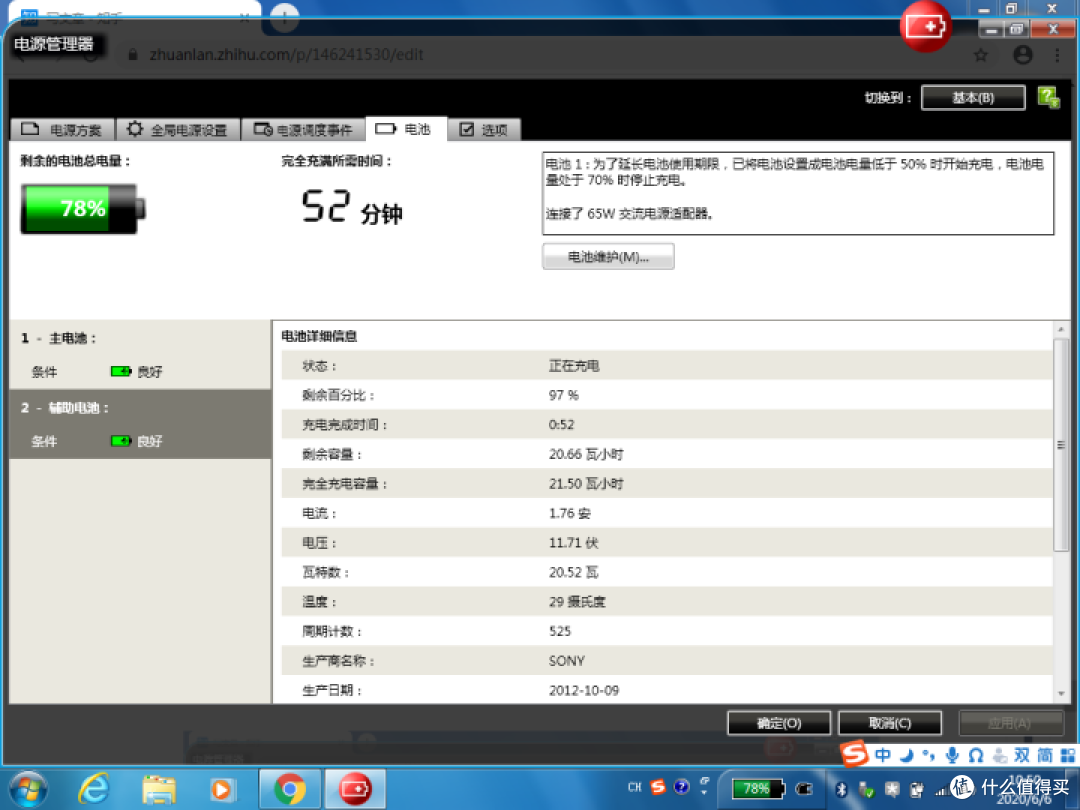1080x810 pixels.
Task: Click the 剩余容量 20.66 瓦小时 row
Action: (666, 455)
